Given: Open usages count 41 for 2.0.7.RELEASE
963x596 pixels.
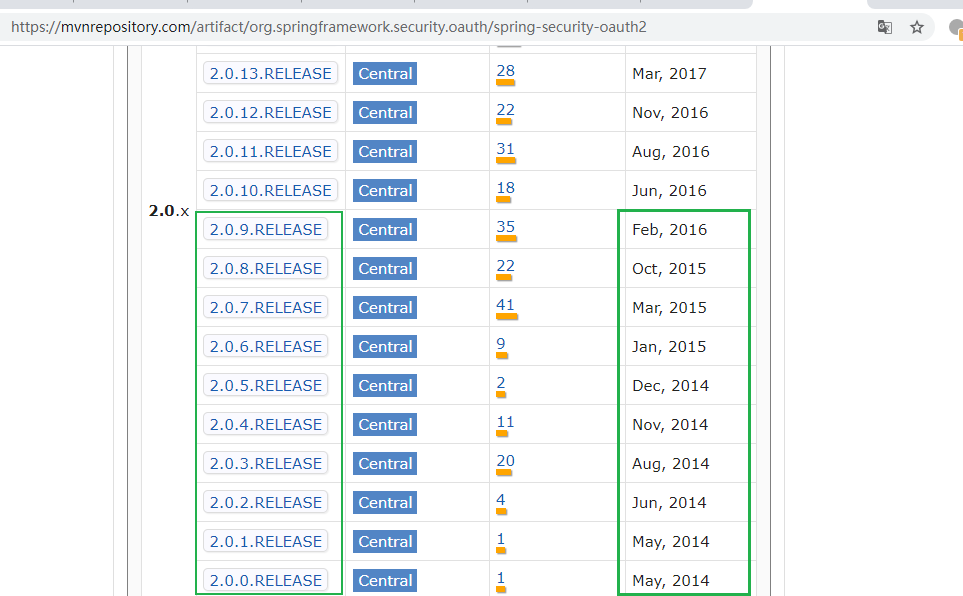Looking at the screenshot, I should pos(505,305).
